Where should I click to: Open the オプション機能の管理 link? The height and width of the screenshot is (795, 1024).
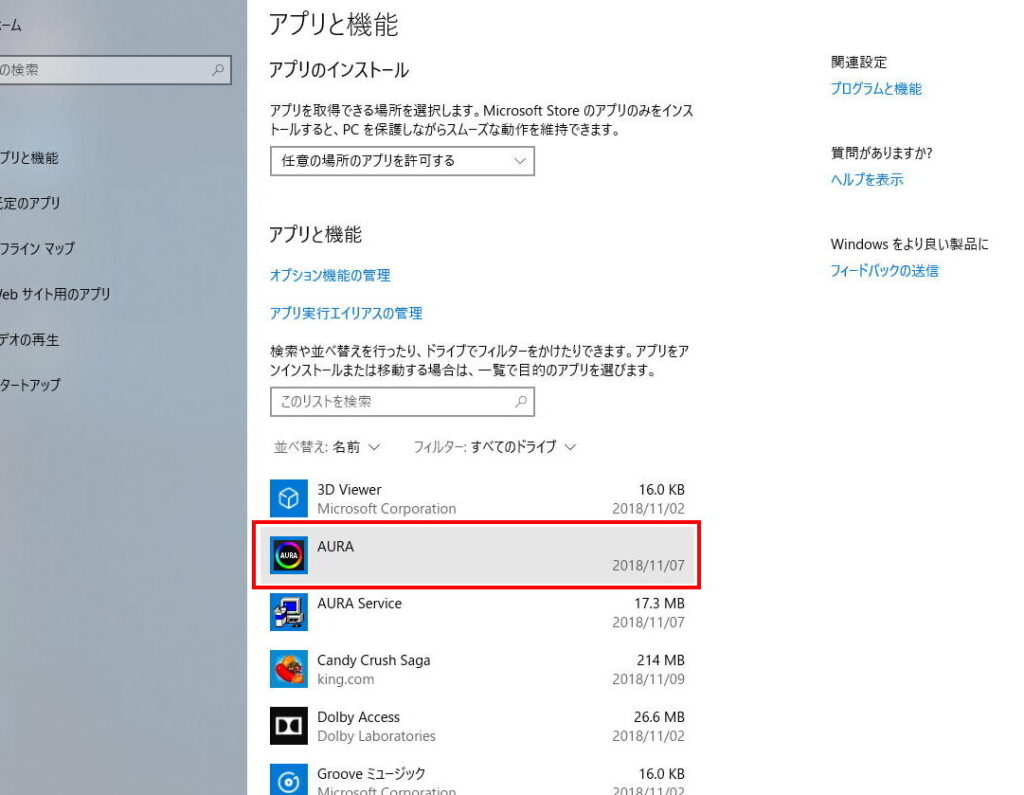point(330,275)
